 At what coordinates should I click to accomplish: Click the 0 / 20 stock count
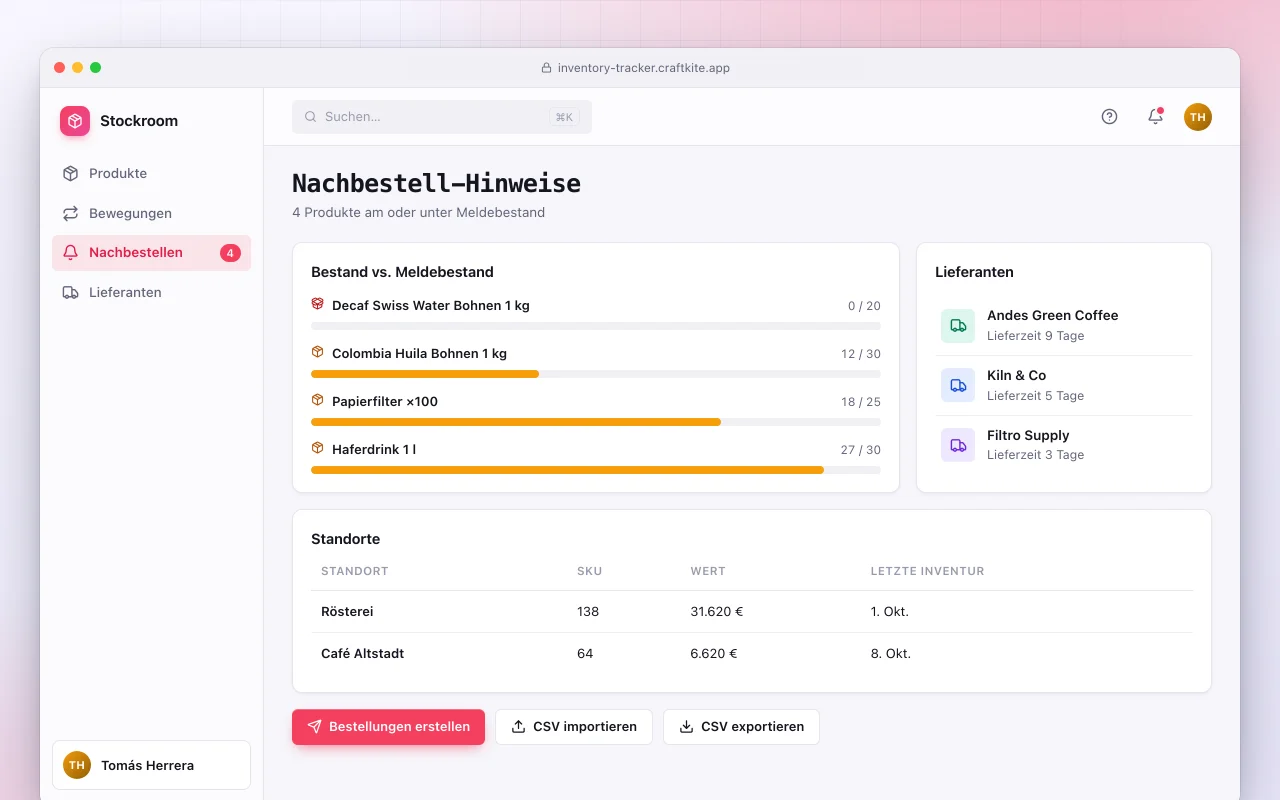click(x=864, y=306)
